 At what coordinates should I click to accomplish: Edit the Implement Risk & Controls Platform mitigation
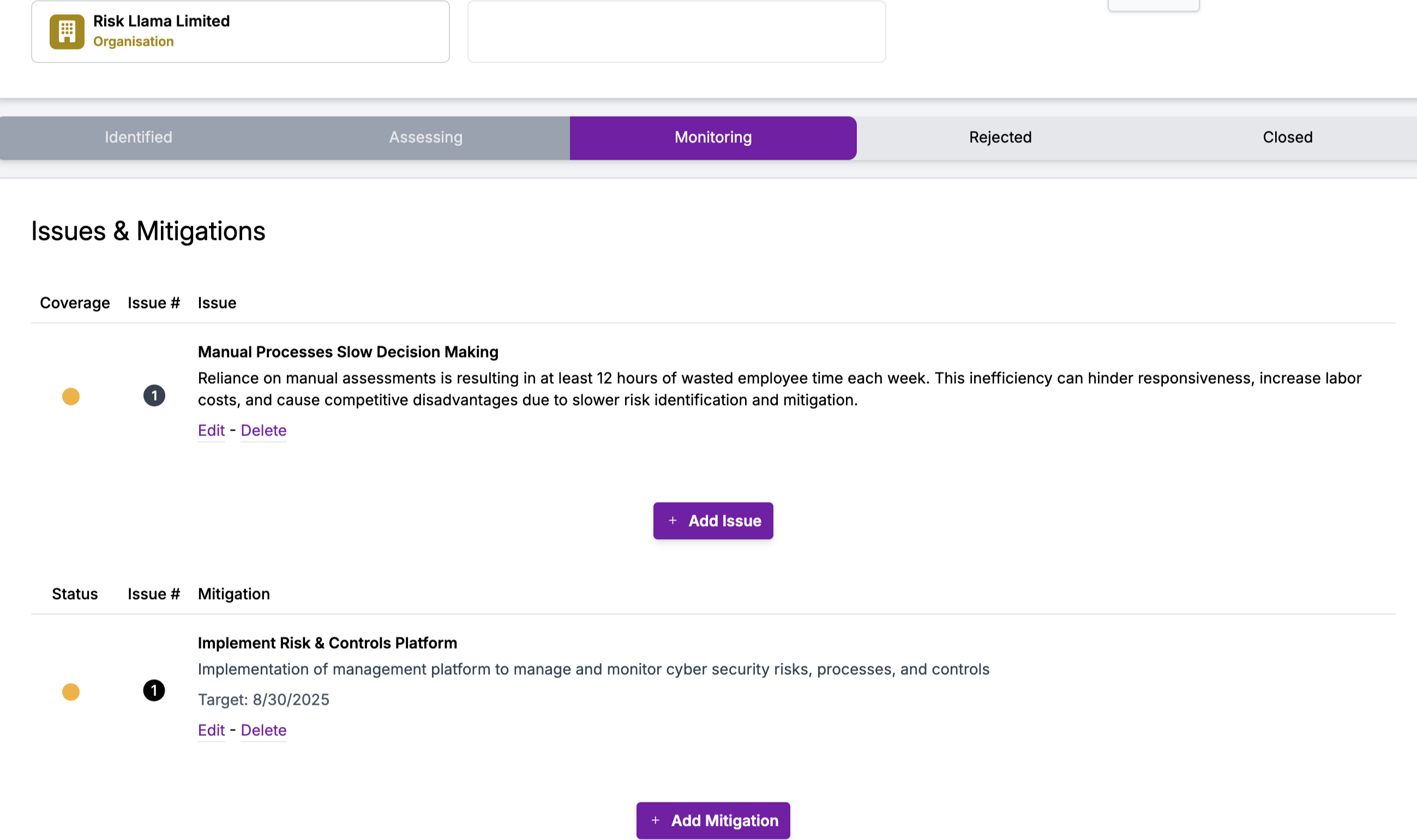pos(211,730)
